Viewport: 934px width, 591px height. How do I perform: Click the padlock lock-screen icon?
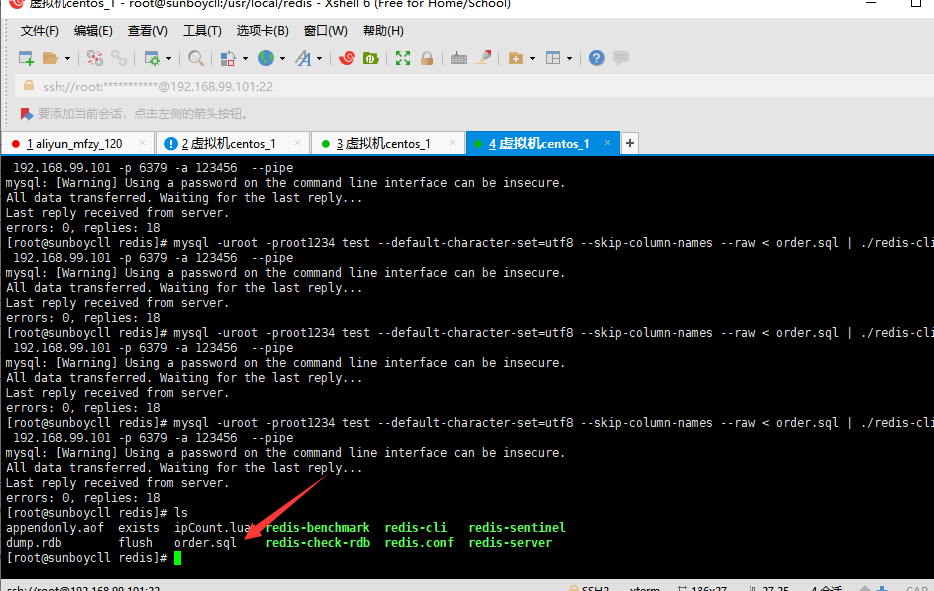(x=426, y=58)
